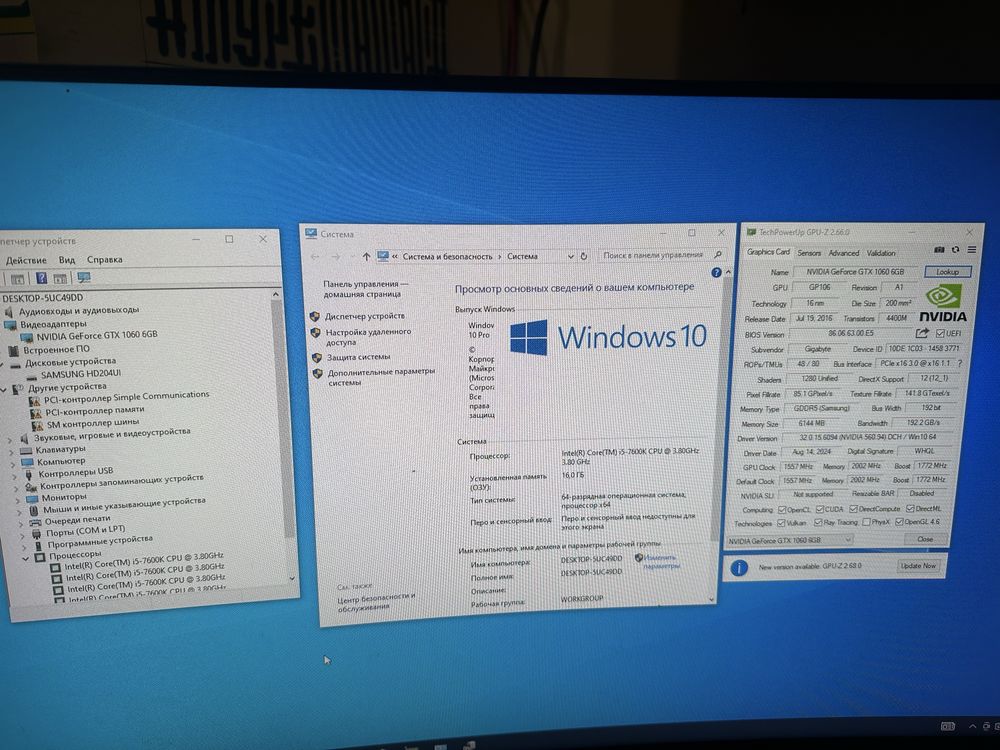Click the Bus Interface question mark in GPU-Z
Image resolution: width=1000 pixels, height=750 pixels.
[x=960, y=363]
